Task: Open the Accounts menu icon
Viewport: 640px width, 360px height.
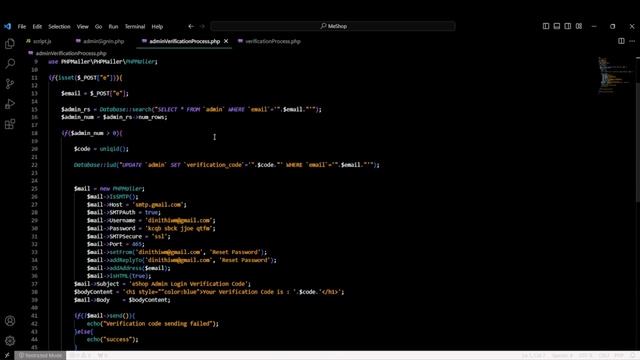Action: point(10,321)
